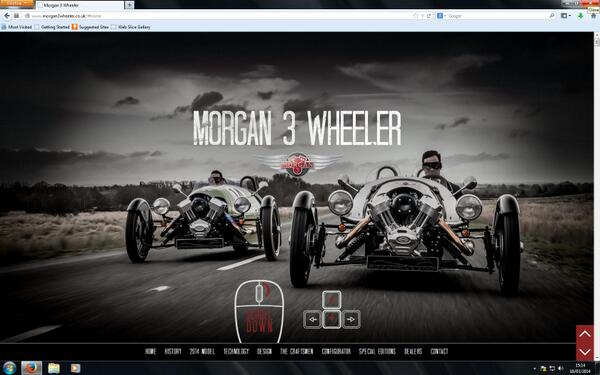Click the network tray icon
Viewport: 600px width, 375px height.
click(x=552, y=369)
